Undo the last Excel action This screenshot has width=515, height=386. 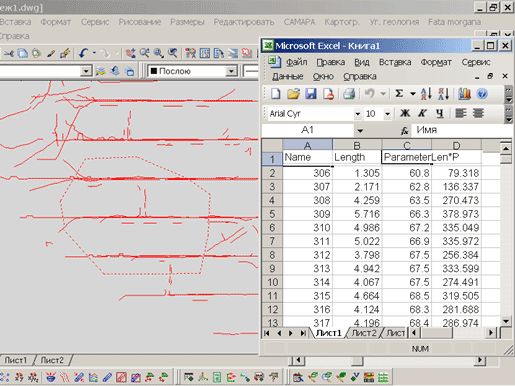[369, 94]
